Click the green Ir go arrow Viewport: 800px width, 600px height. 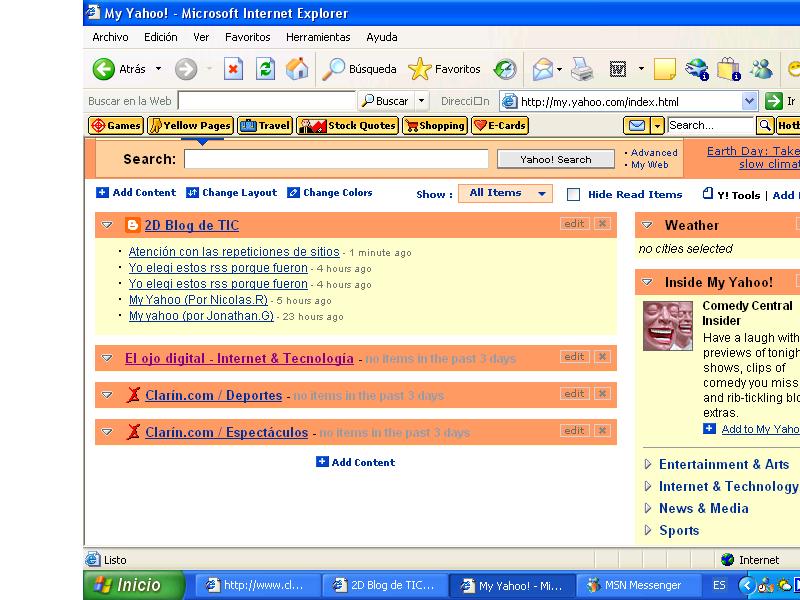coord(773,101)
